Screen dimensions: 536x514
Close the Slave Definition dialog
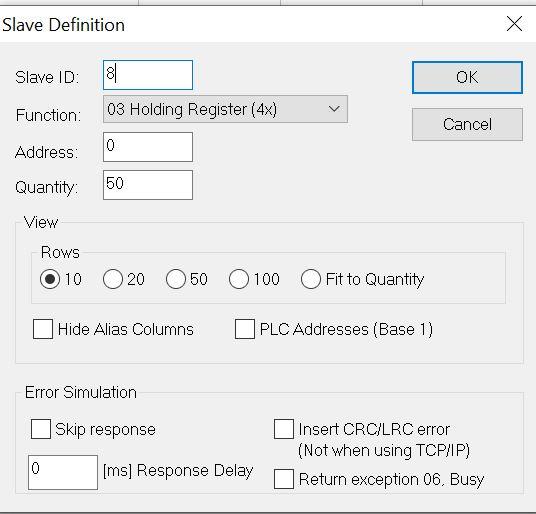pyautogui.click(x=514, y=24)
